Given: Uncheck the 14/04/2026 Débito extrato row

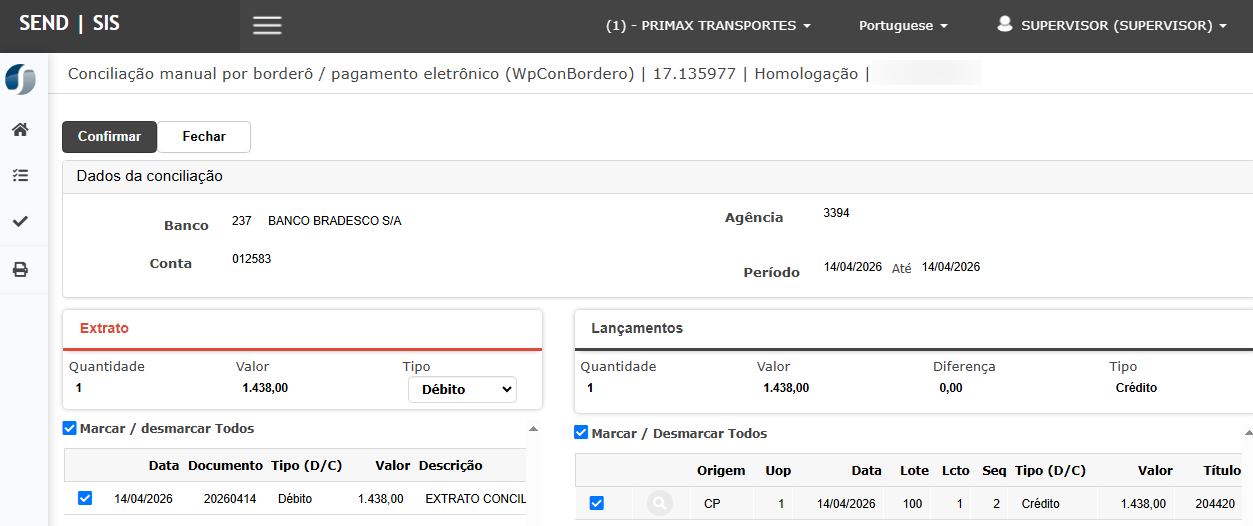Looking at the screenshot, I should (x=85, y=498).
